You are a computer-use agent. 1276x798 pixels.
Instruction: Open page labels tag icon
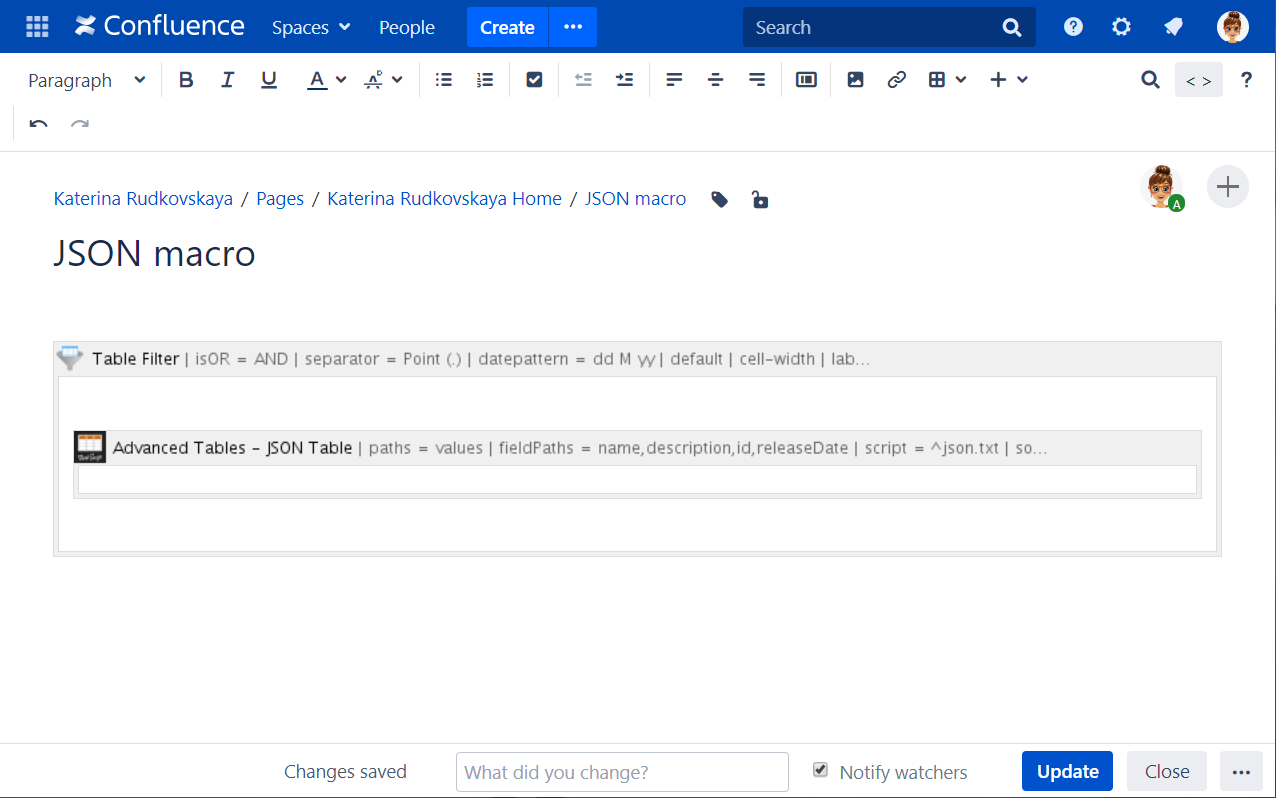pyautogui.click(x=720, y=200)
